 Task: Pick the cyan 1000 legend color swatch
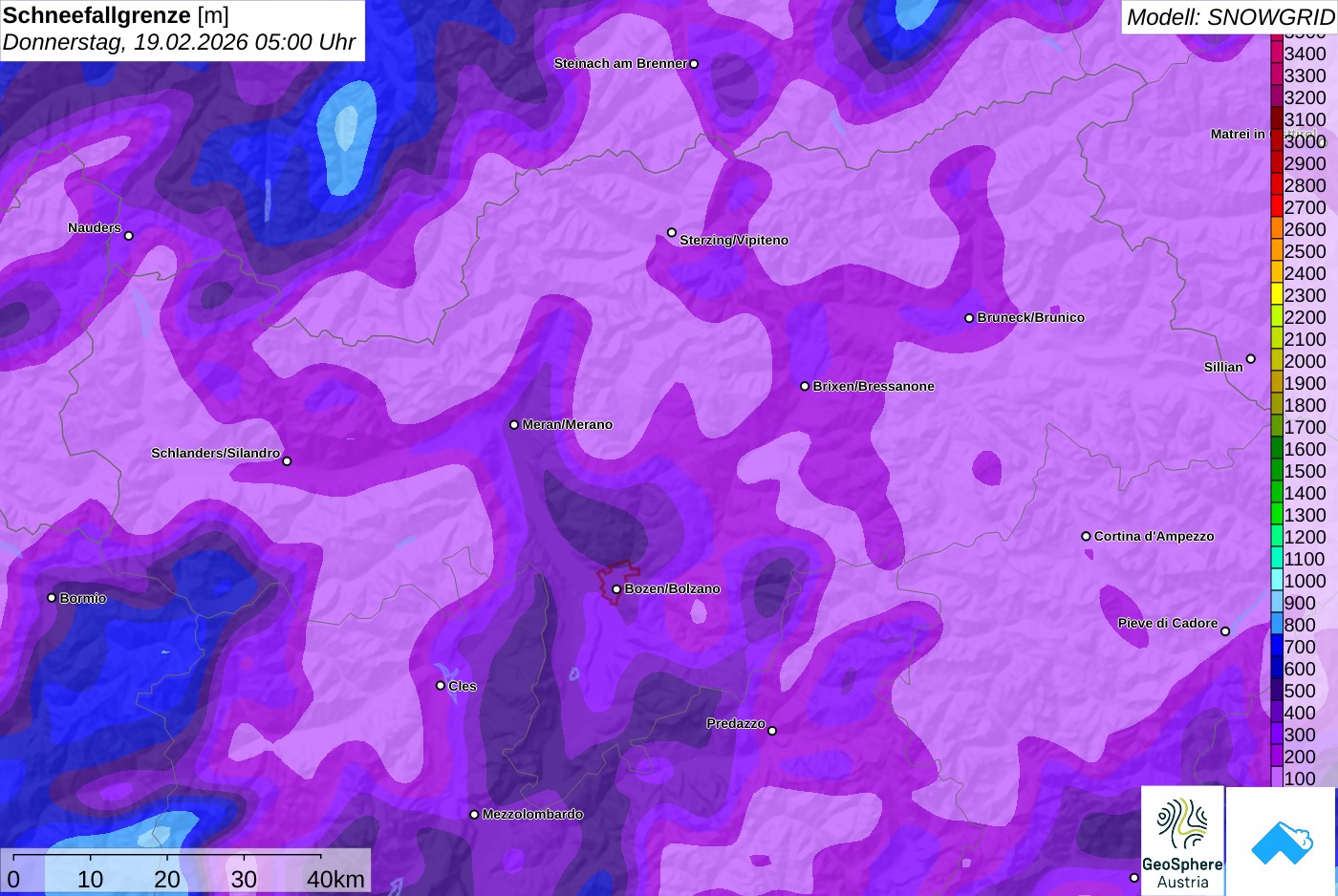tap(1277, 581)
